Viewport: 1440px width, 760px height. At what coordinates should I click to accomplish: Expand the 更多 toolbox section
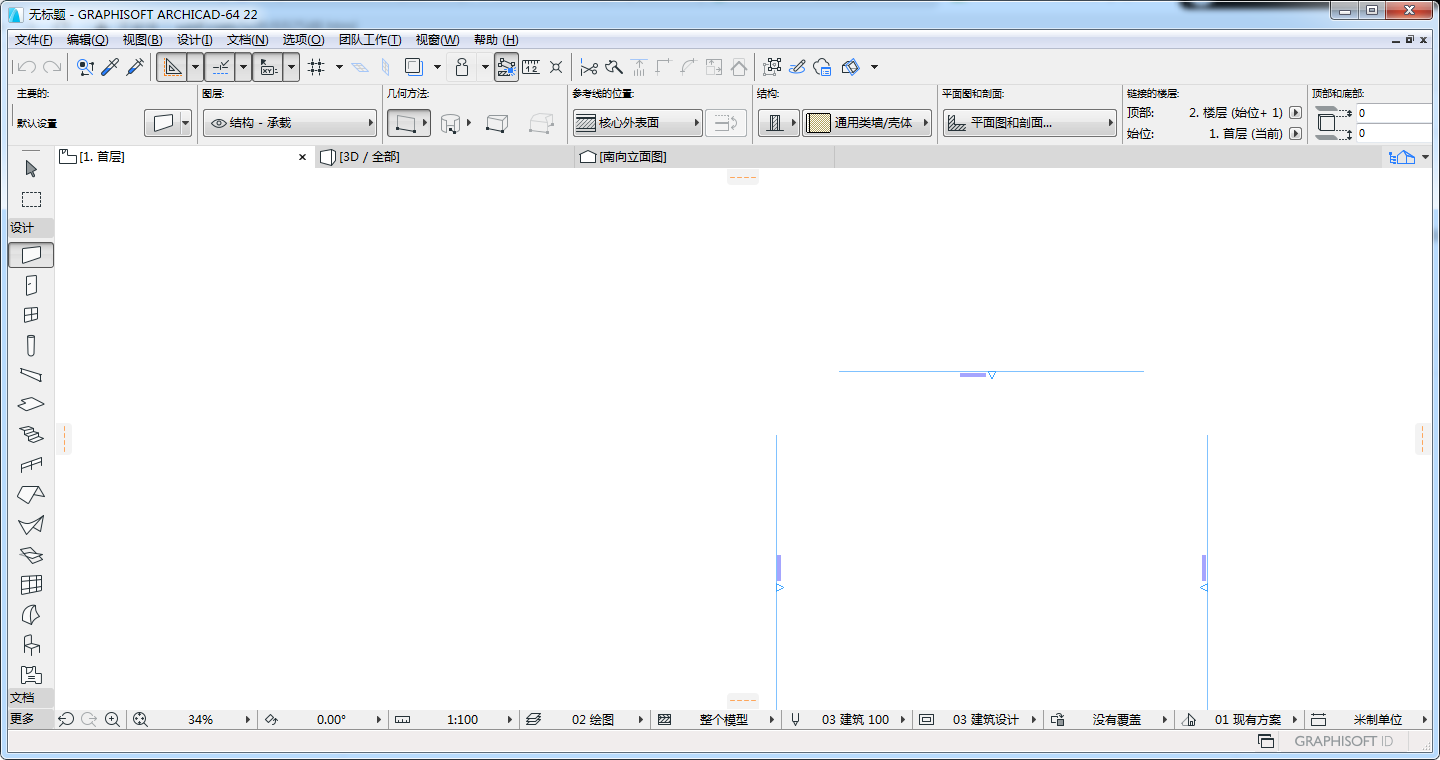coord(22,719)
